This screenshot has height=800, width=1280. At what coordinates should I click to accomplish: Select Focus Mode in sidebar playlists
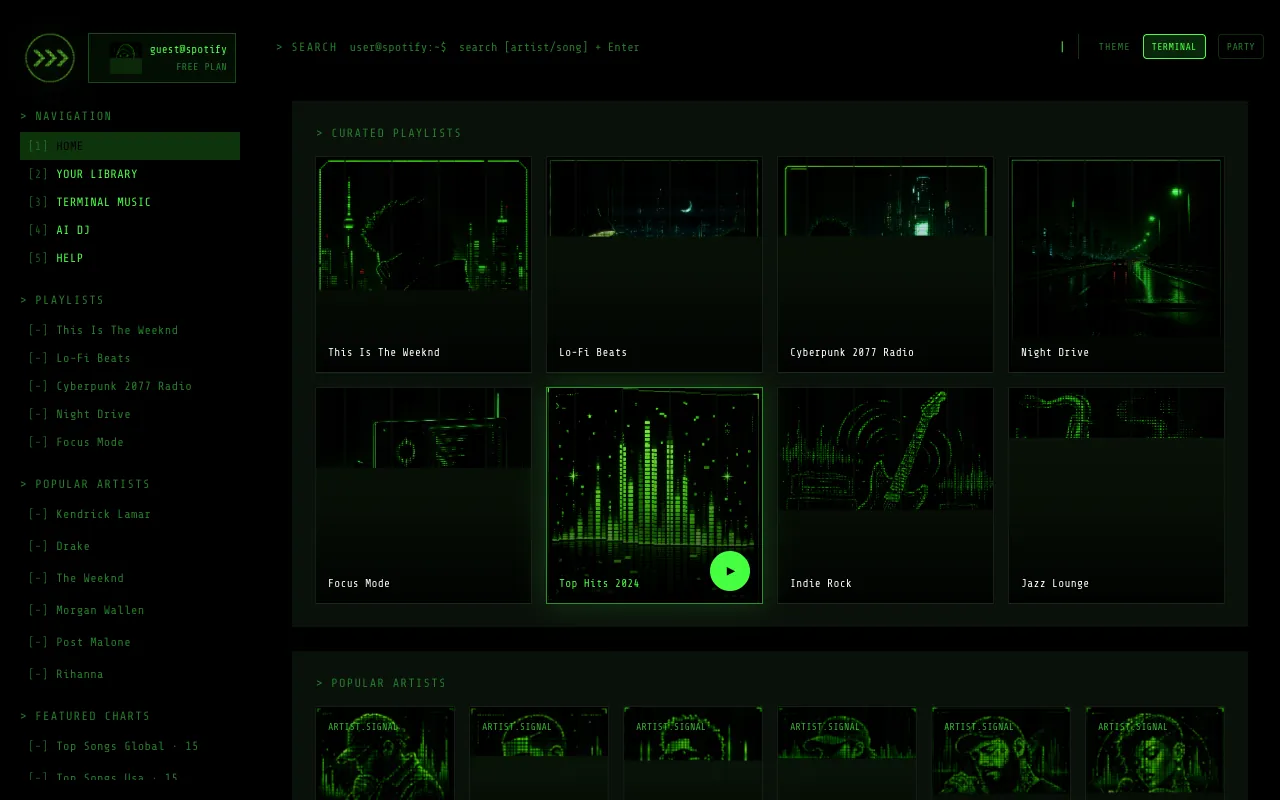click(130, 442)
